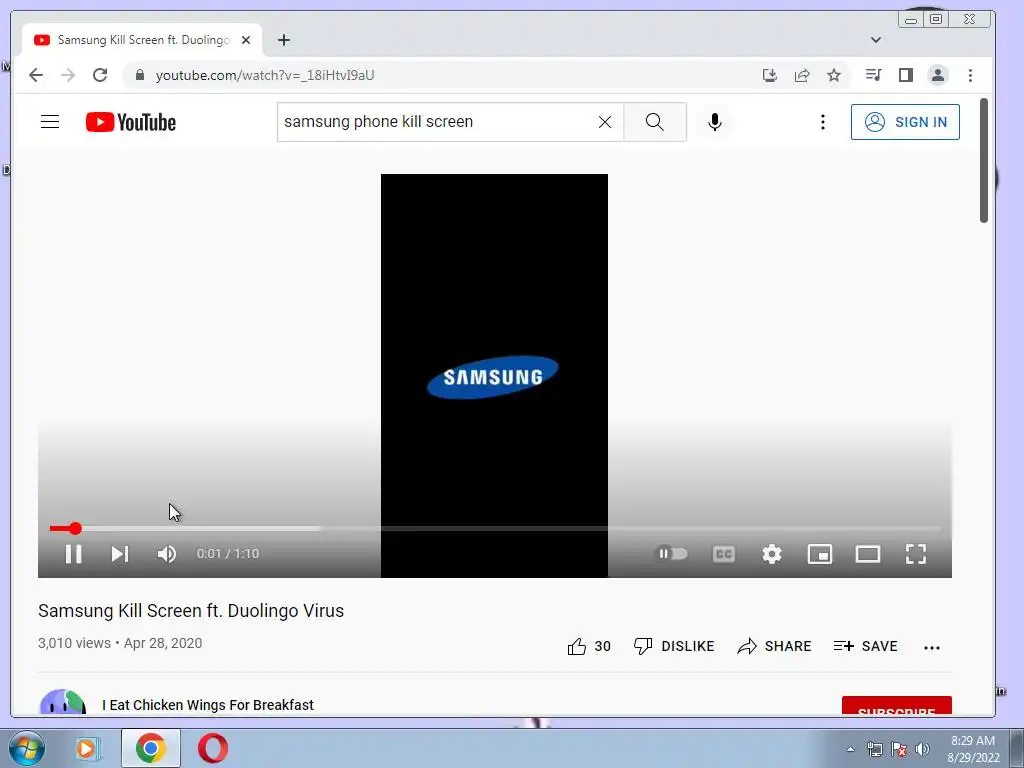Screen dimensions: 1024x768
Task: Expand the tab search chevron
Action: click(876, 40)
